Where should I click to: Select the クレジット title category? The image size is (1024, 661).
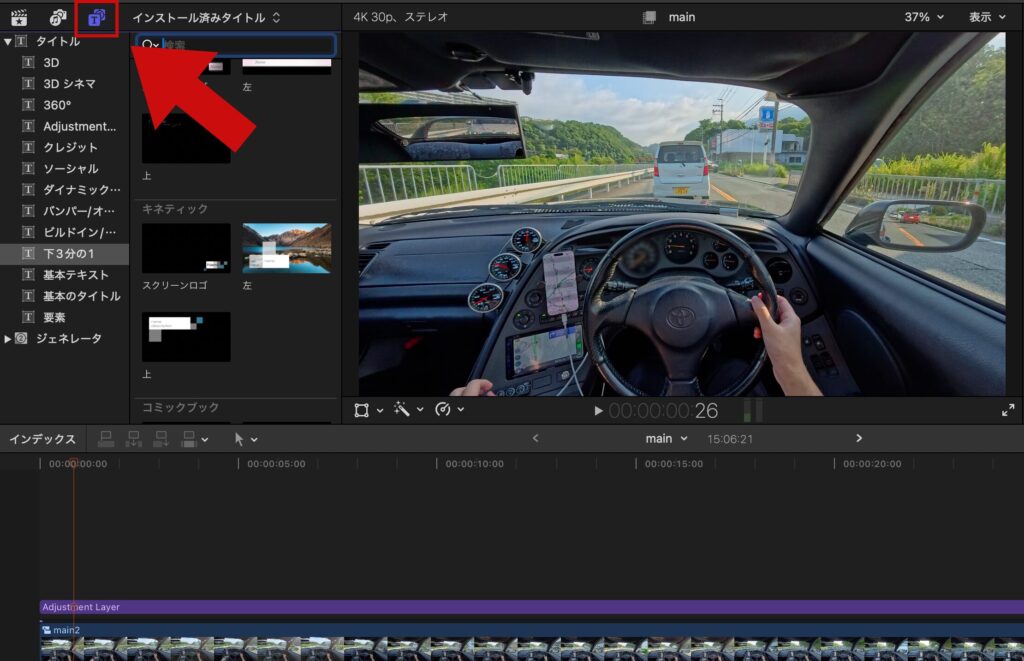pos(70,148)
